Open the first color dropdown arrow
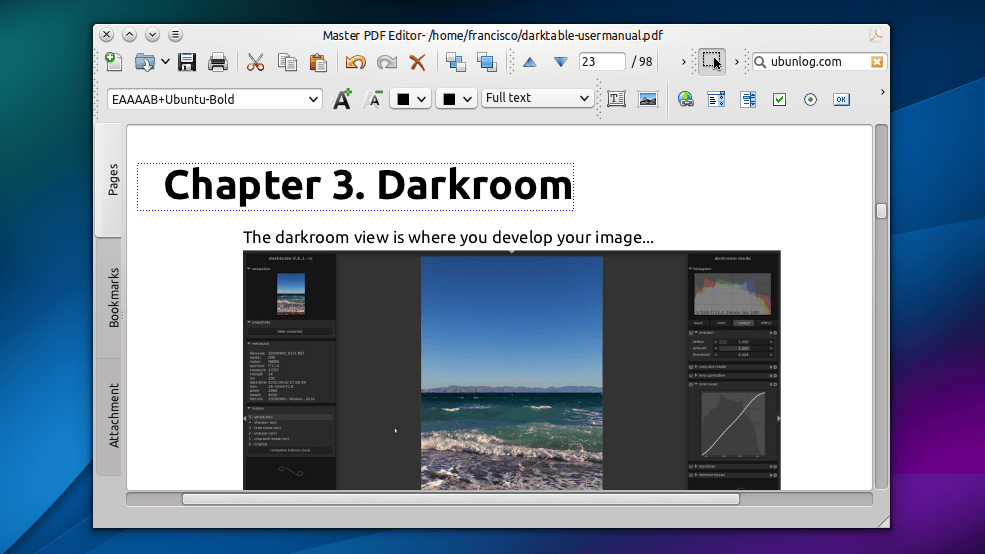Screen dimensions: 985x554 tap(422, 99)
